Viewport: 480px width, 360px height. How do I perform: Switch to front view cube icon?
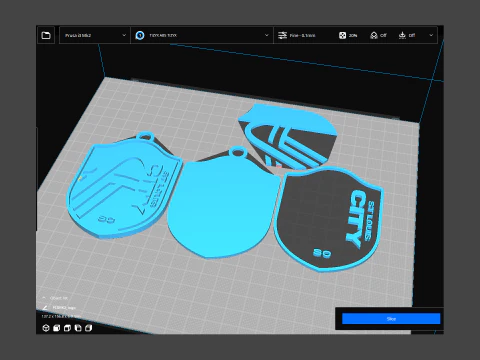57,328
